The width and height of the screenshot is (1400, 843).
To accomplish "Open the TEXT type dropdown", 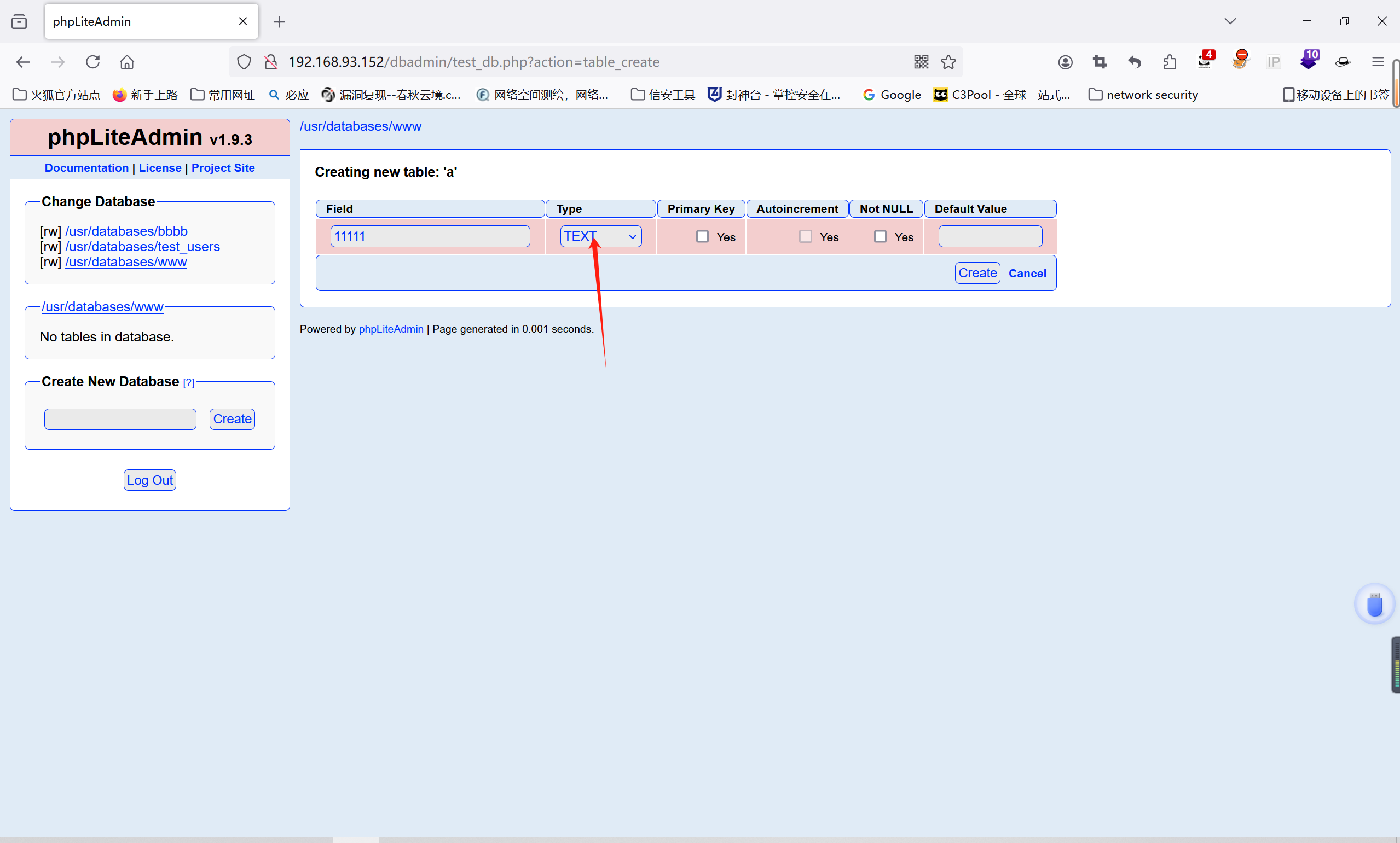I will pyautogui.click(x=600, y=236).
